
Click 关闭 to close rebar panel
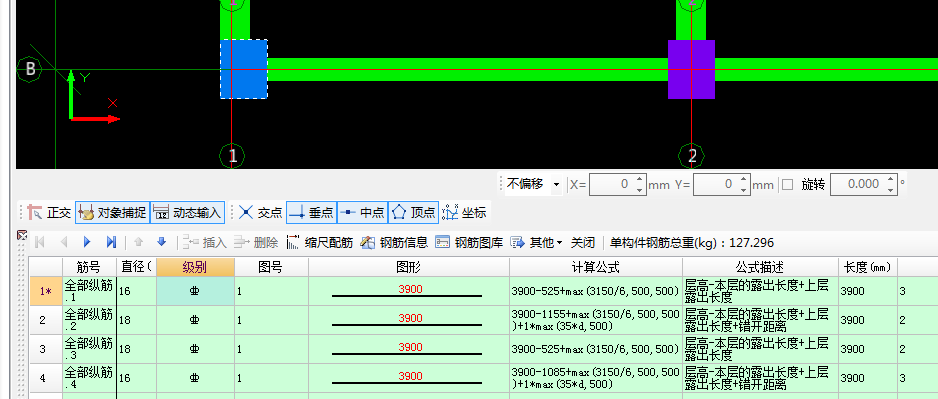(583, 242)
